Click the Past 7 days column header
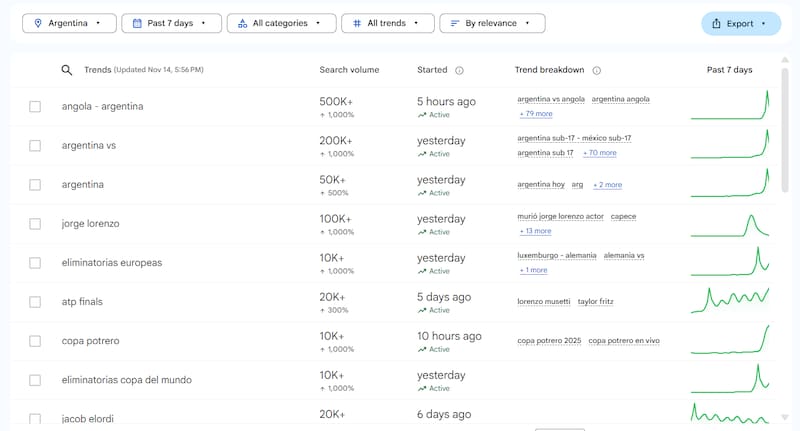The image size is (800, 431). (729, 70)
